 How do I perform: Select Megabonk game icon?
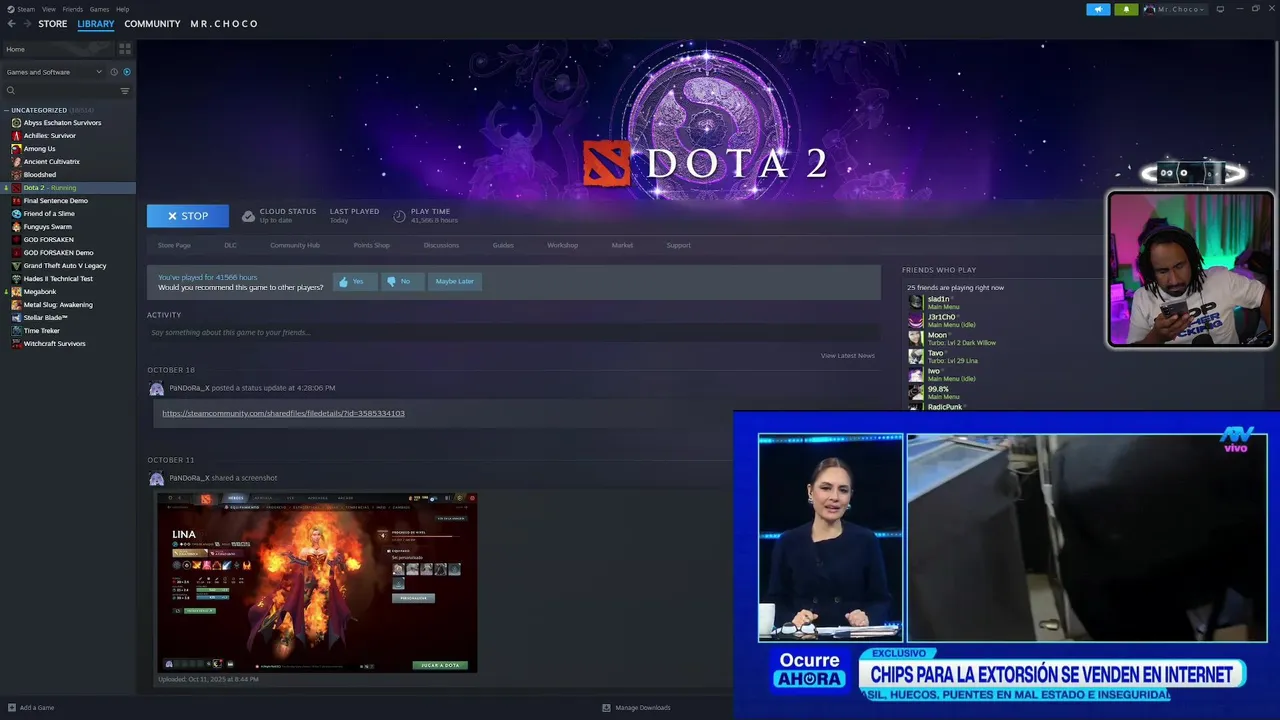(16, 292)
